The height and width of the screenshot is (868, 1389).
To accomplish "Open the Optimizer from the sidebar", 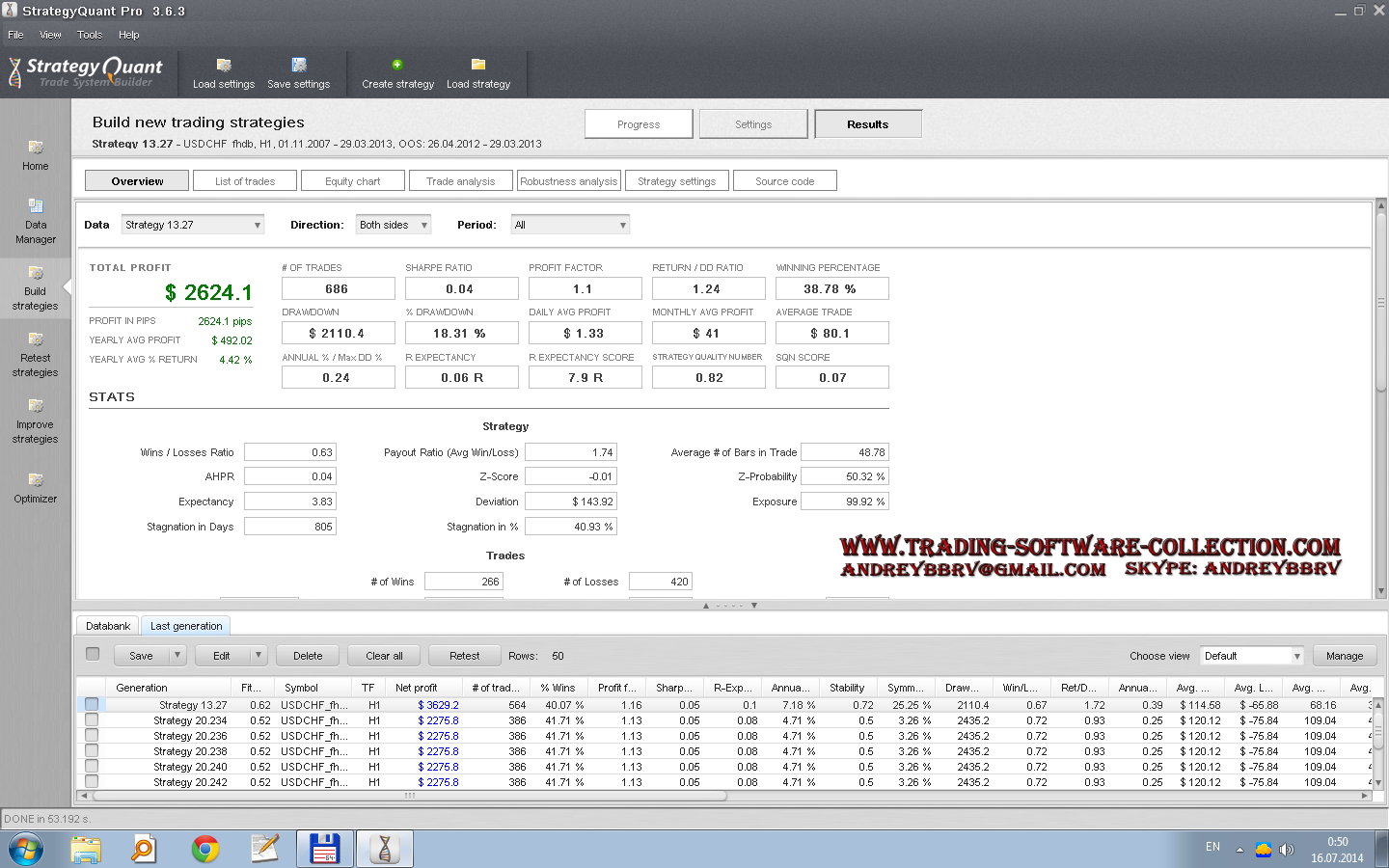I will tap(36, 480).
